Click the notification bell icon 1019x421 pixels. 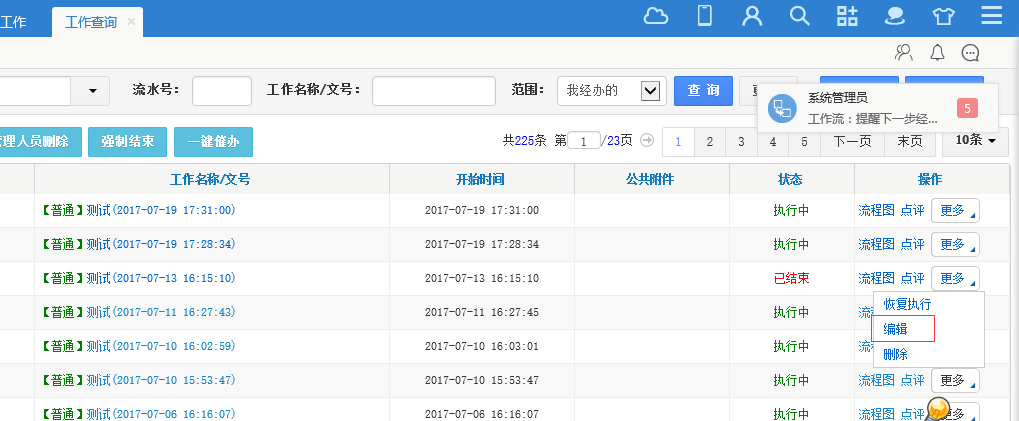coord(937,53)
